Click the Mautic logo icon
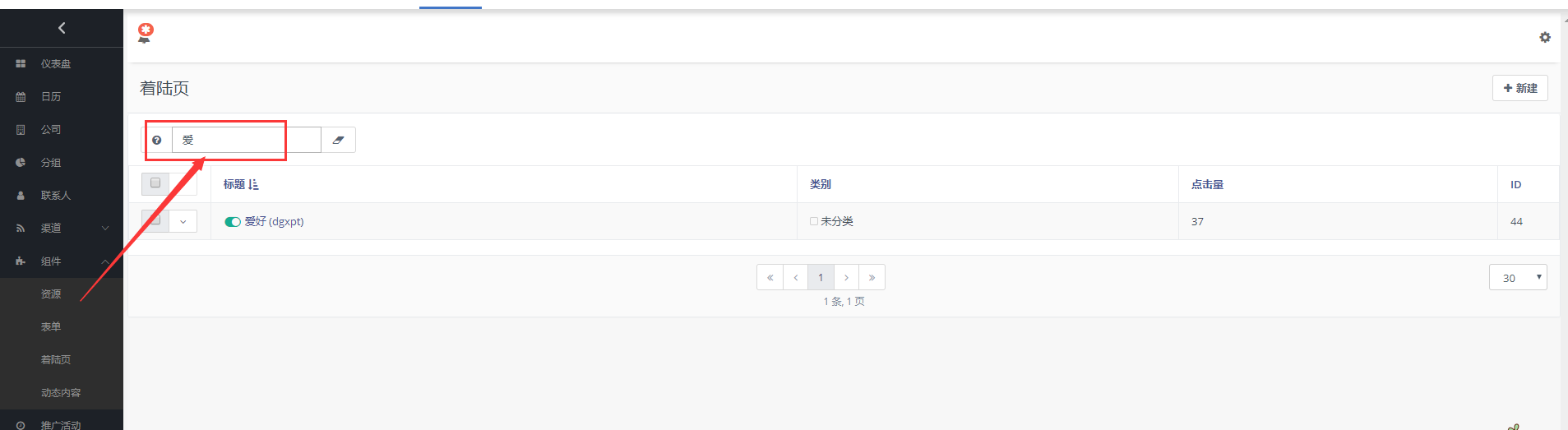The image size is (1568, 430). [x=146, y=33]
